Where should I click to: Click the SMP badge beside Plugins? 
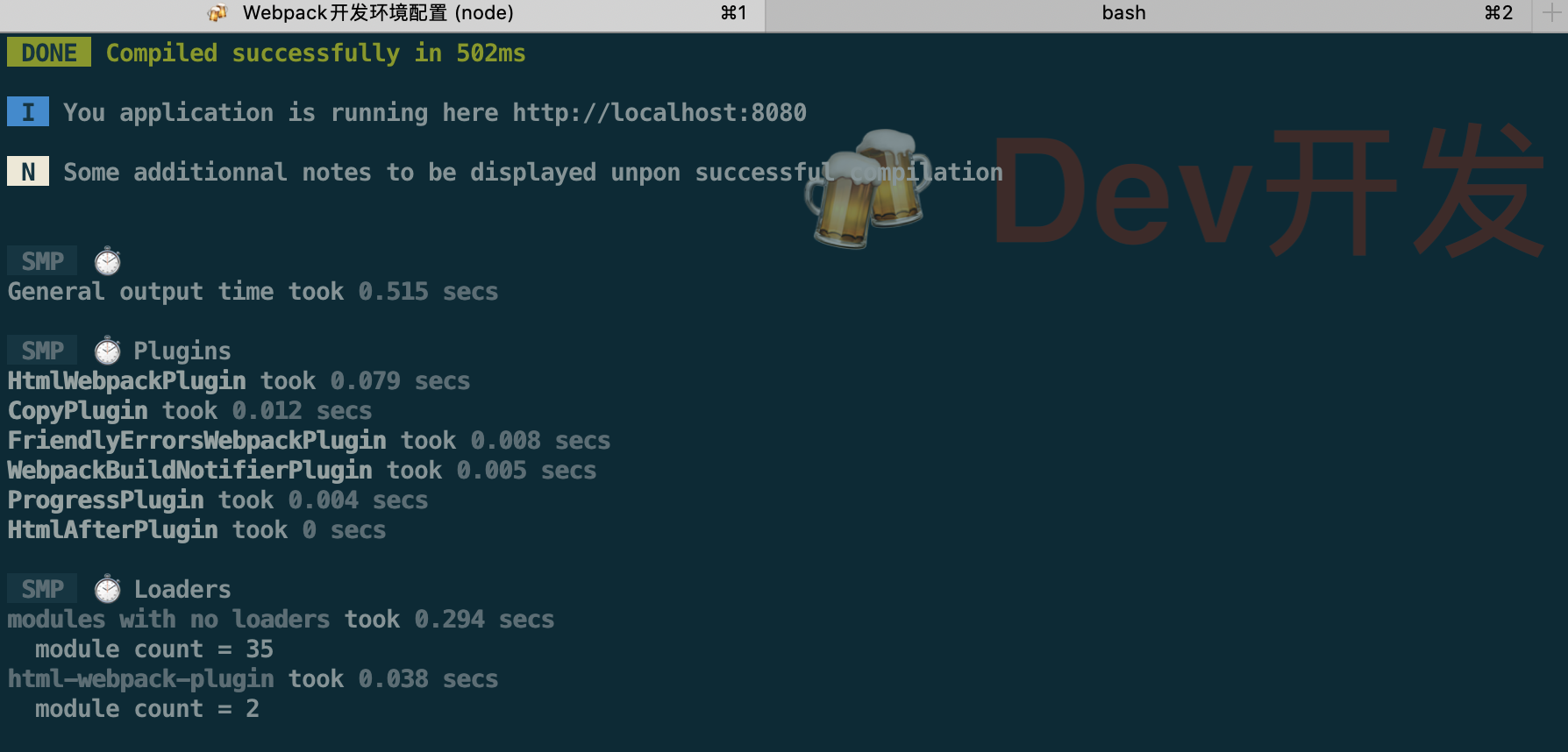click(x=42, y=351)
